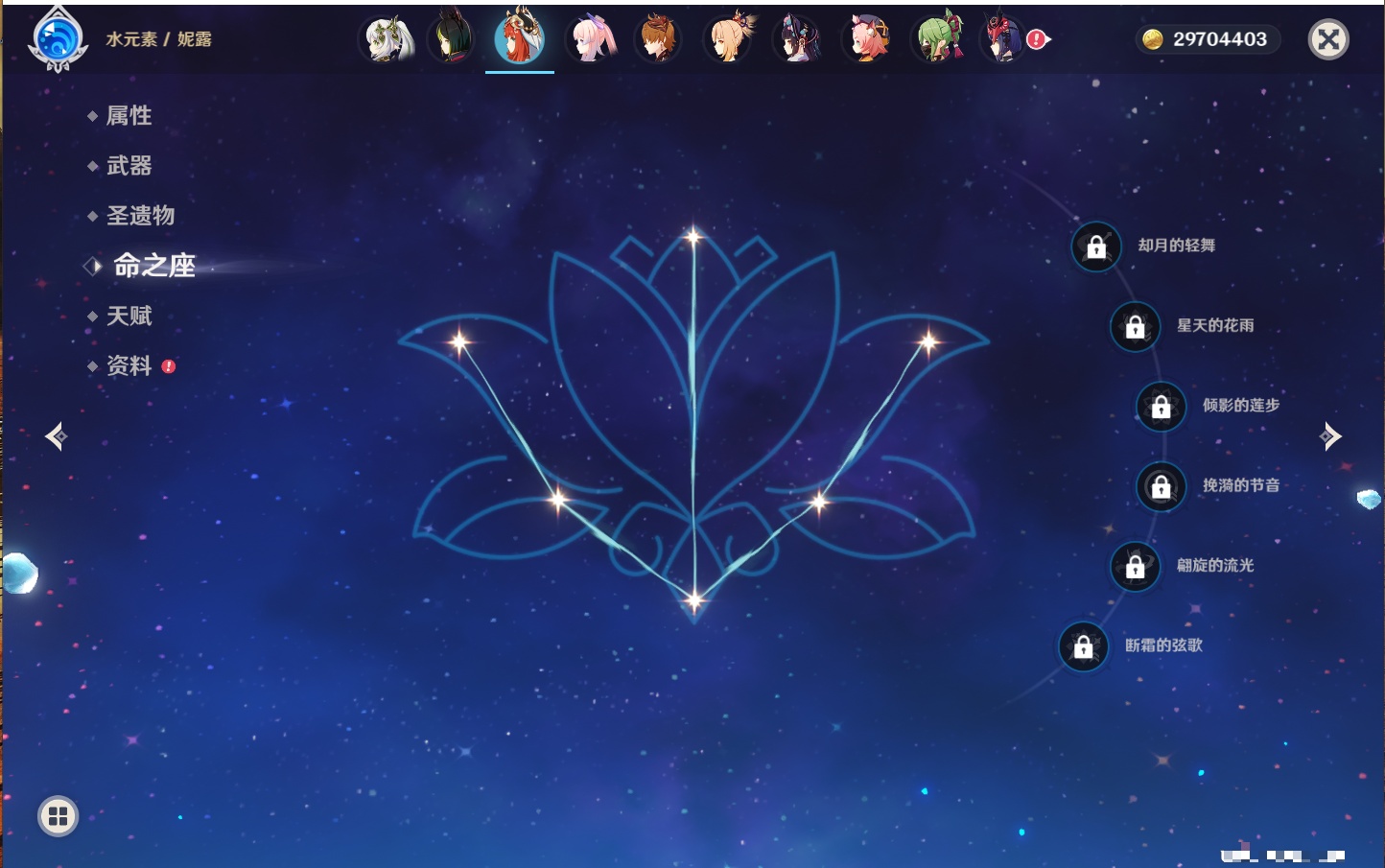Click the 水元素 / 妮露 title text
Viewport: 1385px width, 868px height.
[x=159, y=39]
